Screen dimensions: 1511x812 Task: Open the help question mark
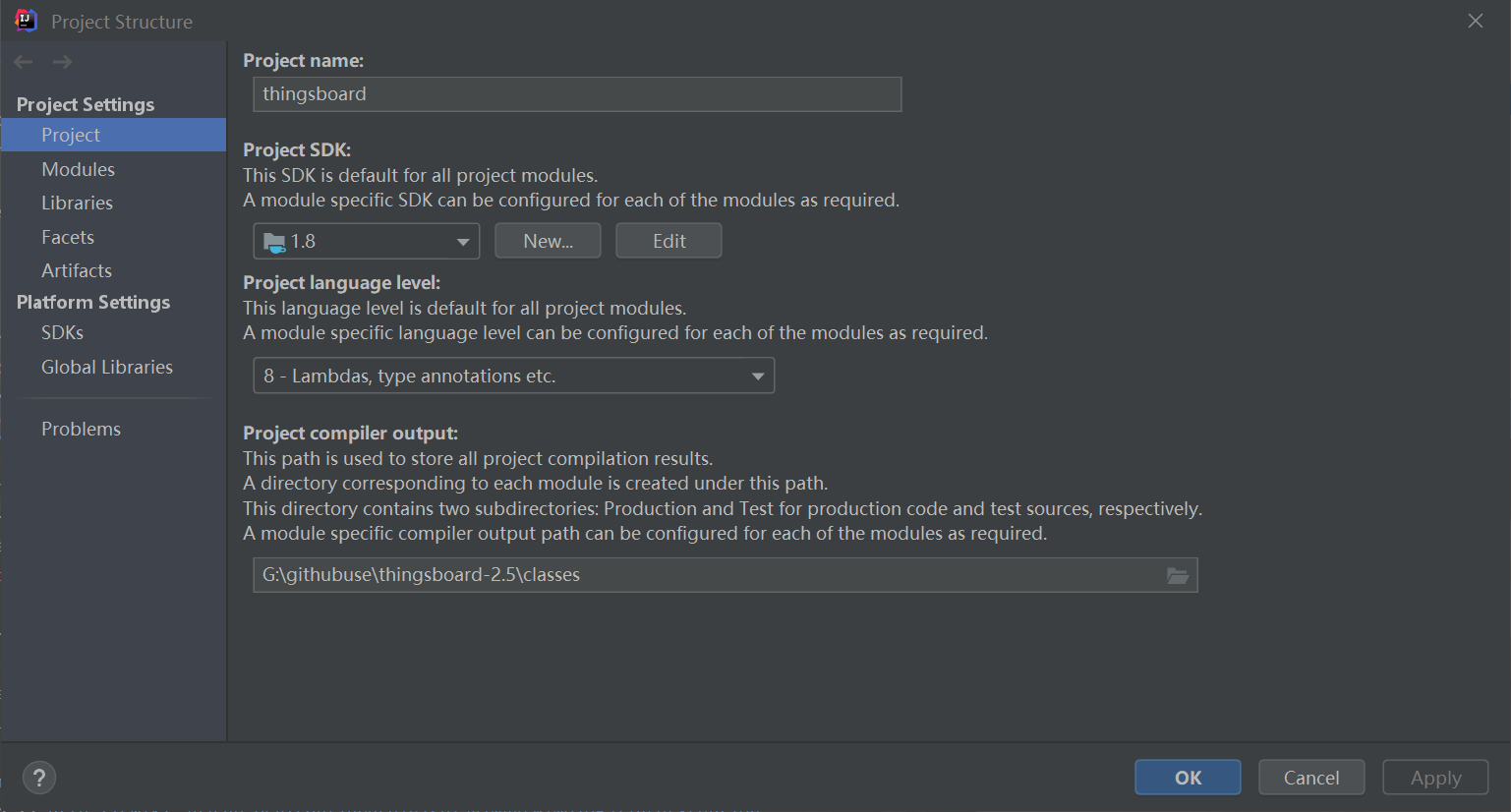point(39,779)
